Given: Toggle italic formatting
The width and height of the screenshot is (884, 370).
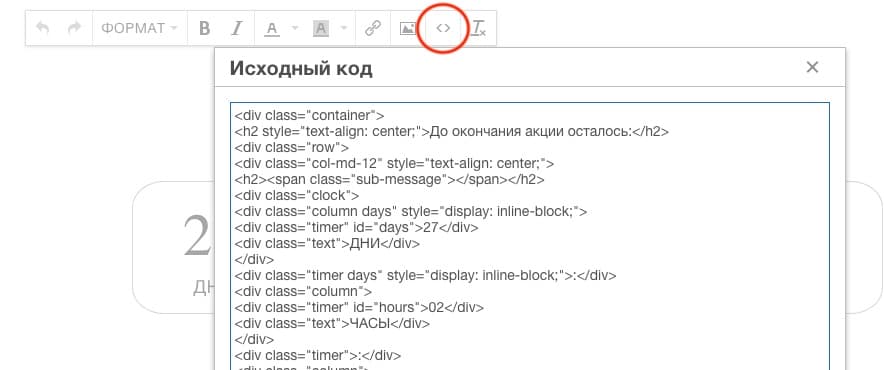Looking at the screenshot, I should pos(237,28).
